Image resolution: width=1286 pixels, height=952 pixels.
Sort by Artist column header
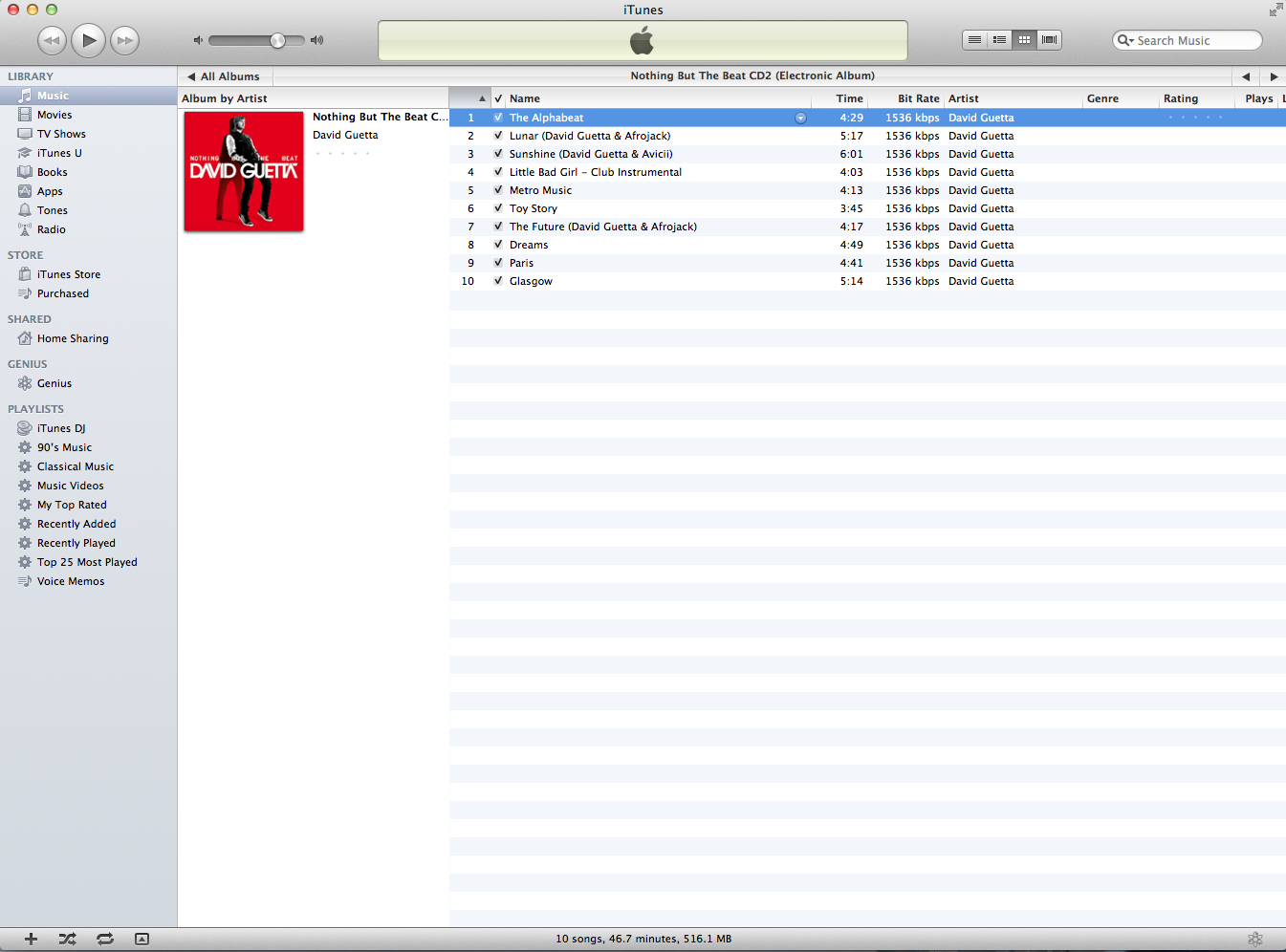(1014, 98)
